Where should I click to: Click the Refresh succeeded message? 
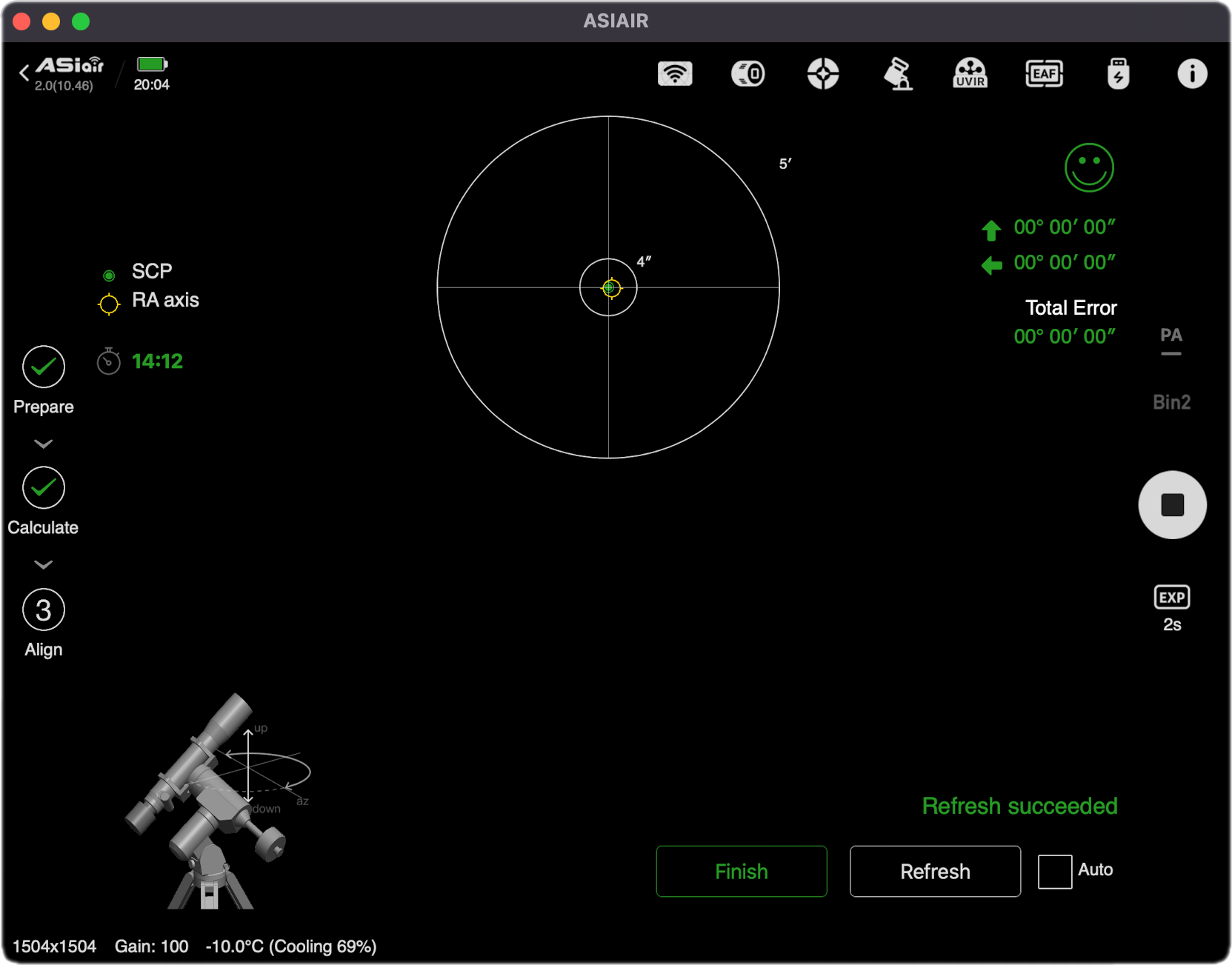[x=1019, y=806]
